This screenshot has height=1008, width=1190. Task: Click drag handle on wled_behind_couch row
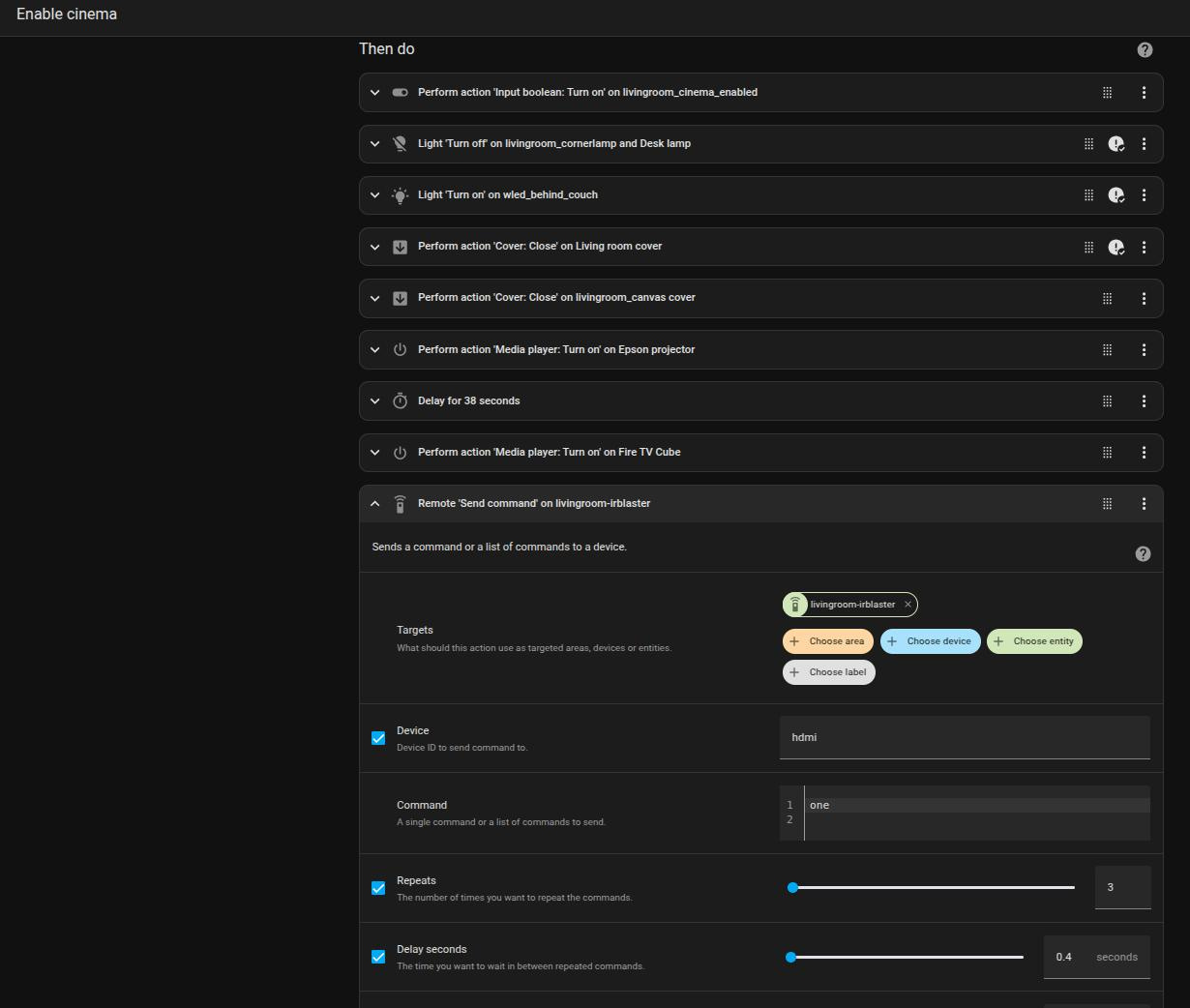[x=1088, y=195]
